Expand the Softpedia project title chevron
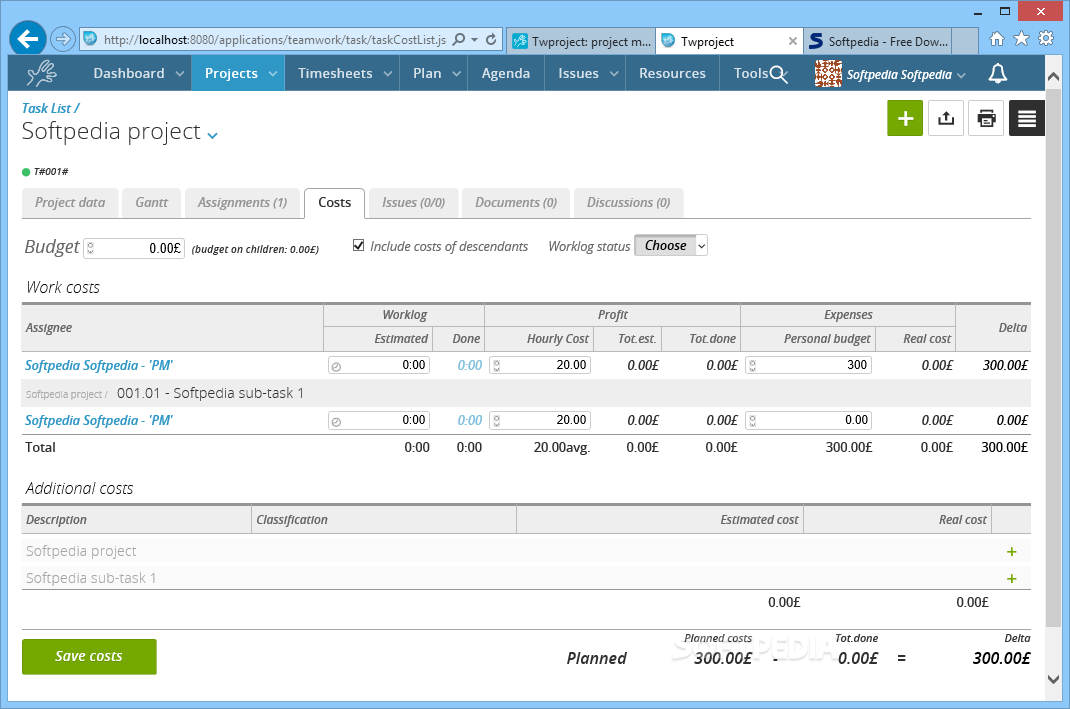This screenshot has width=1070, height=709. click(212, 135)
